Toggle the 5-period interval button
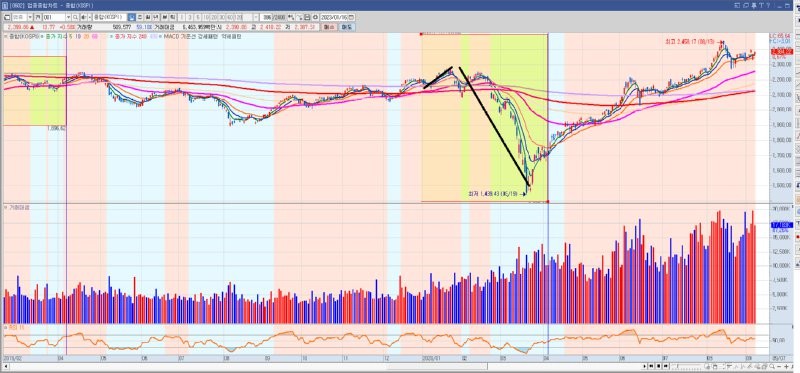 pyautogui.click(x=198, y=17)
